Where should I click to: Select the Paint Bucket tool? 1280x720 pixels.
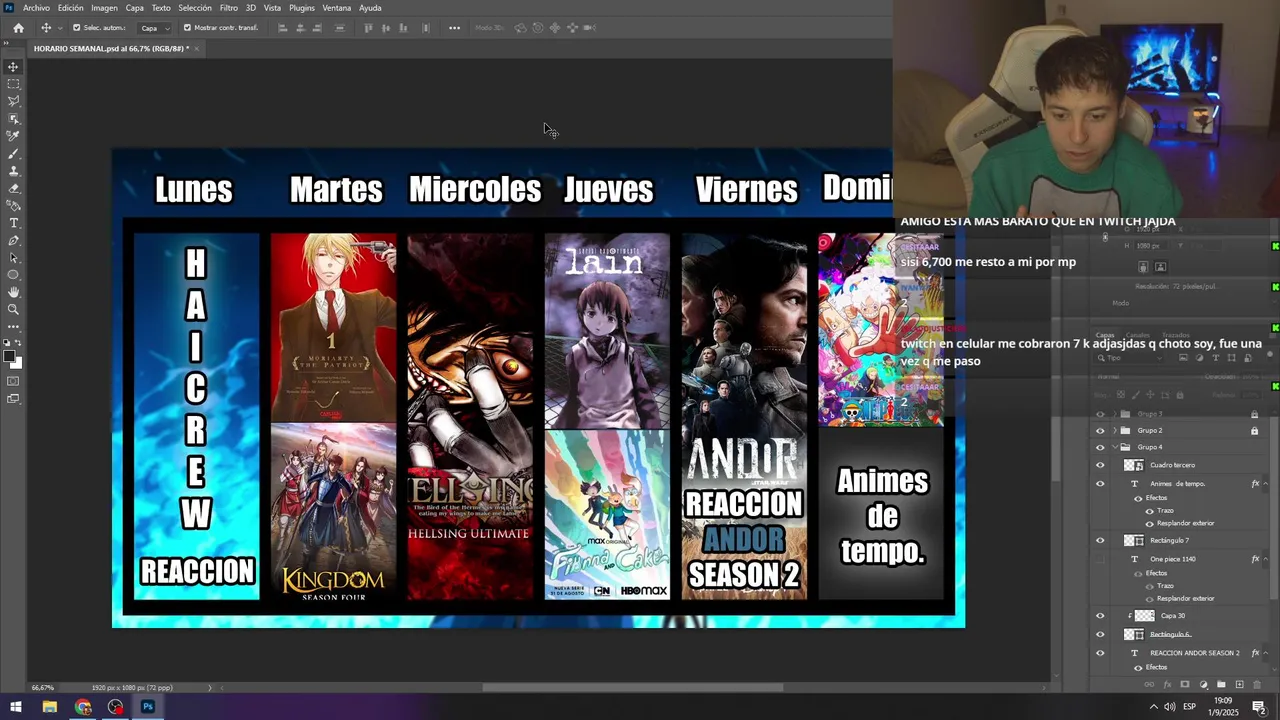click(x=13, y=205)
